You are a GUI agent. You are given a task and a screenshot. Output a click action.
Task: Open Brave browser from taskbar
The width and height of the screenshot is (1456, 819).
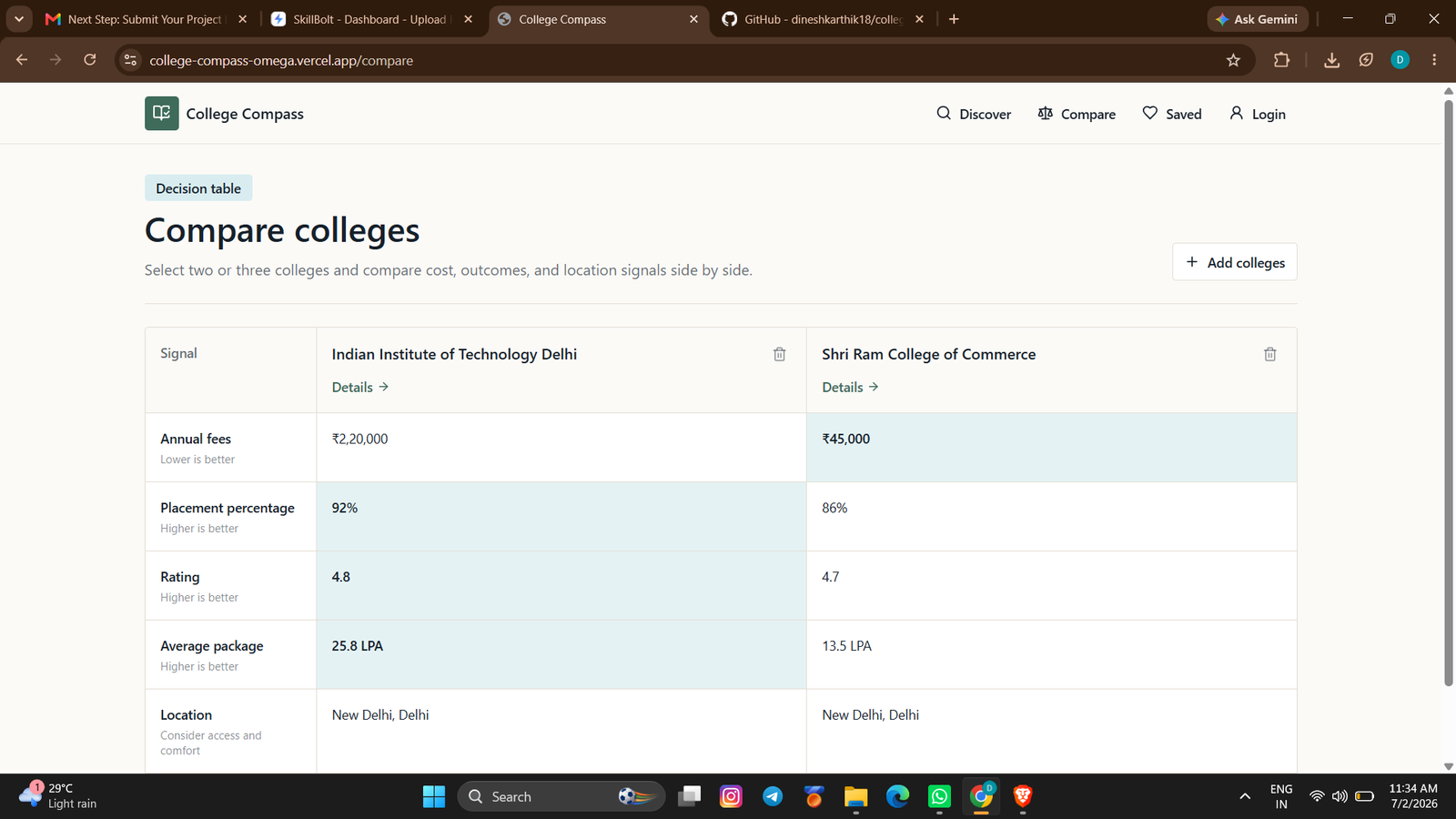1023,796
